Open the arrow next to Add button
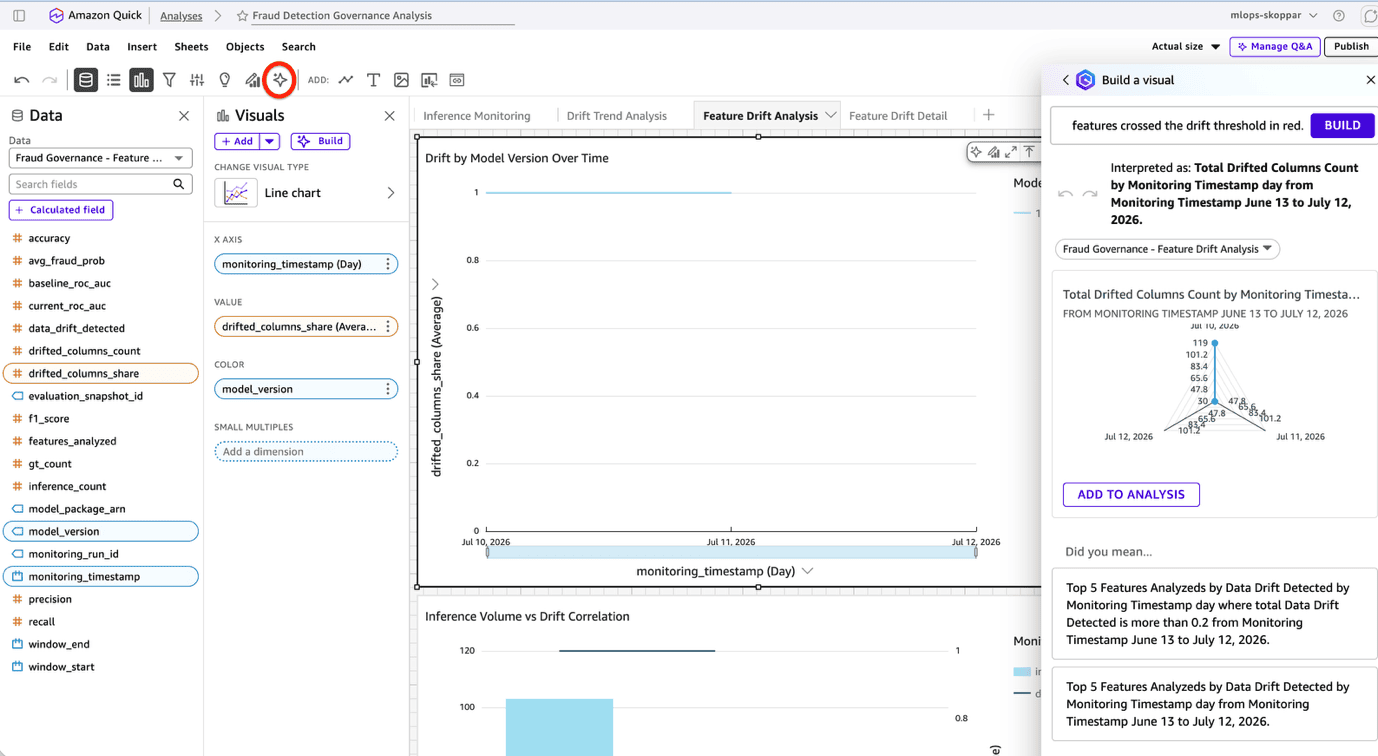The image size is (1378, 756). click(x=270, y=141)
